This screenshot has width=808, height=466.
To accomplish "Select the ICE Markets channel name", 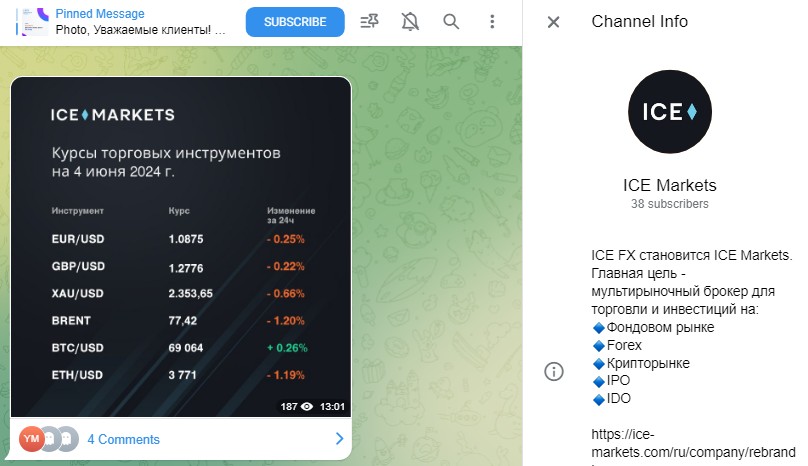I will pyautogui.click(x=669, y=185).
